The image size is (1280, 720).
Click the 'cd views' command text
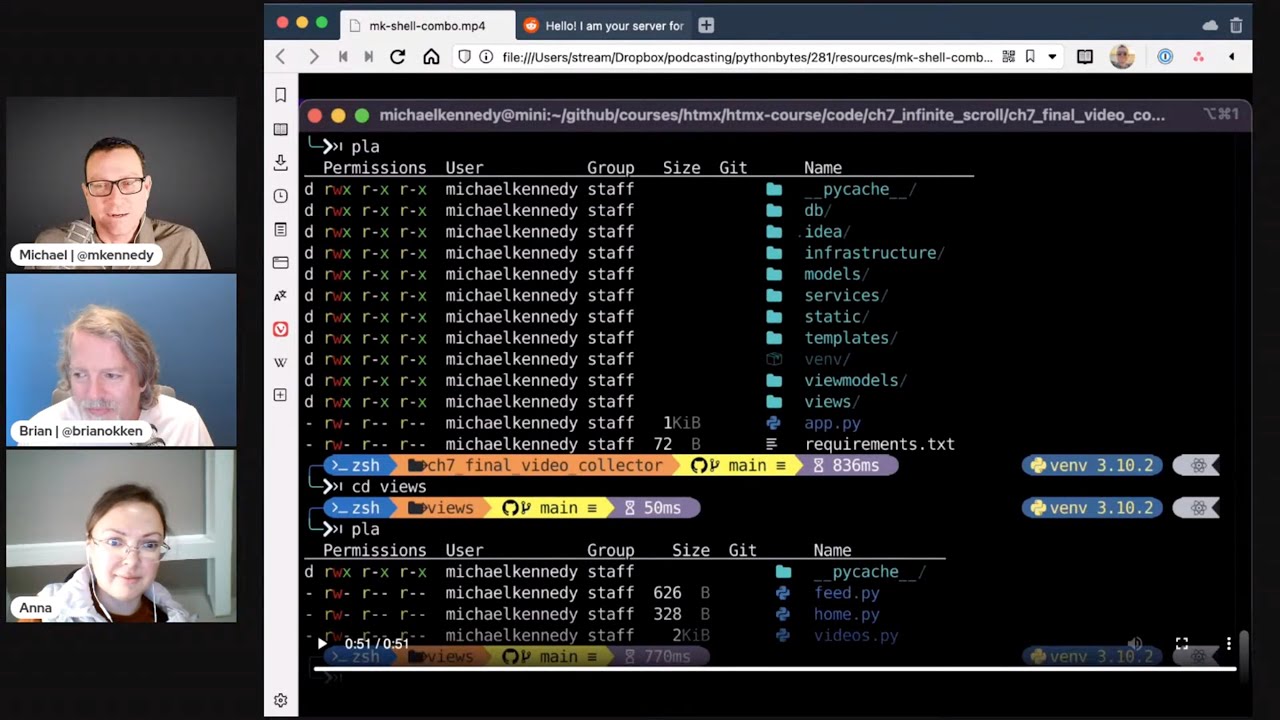pyautogui.click(x=389, y=487)
